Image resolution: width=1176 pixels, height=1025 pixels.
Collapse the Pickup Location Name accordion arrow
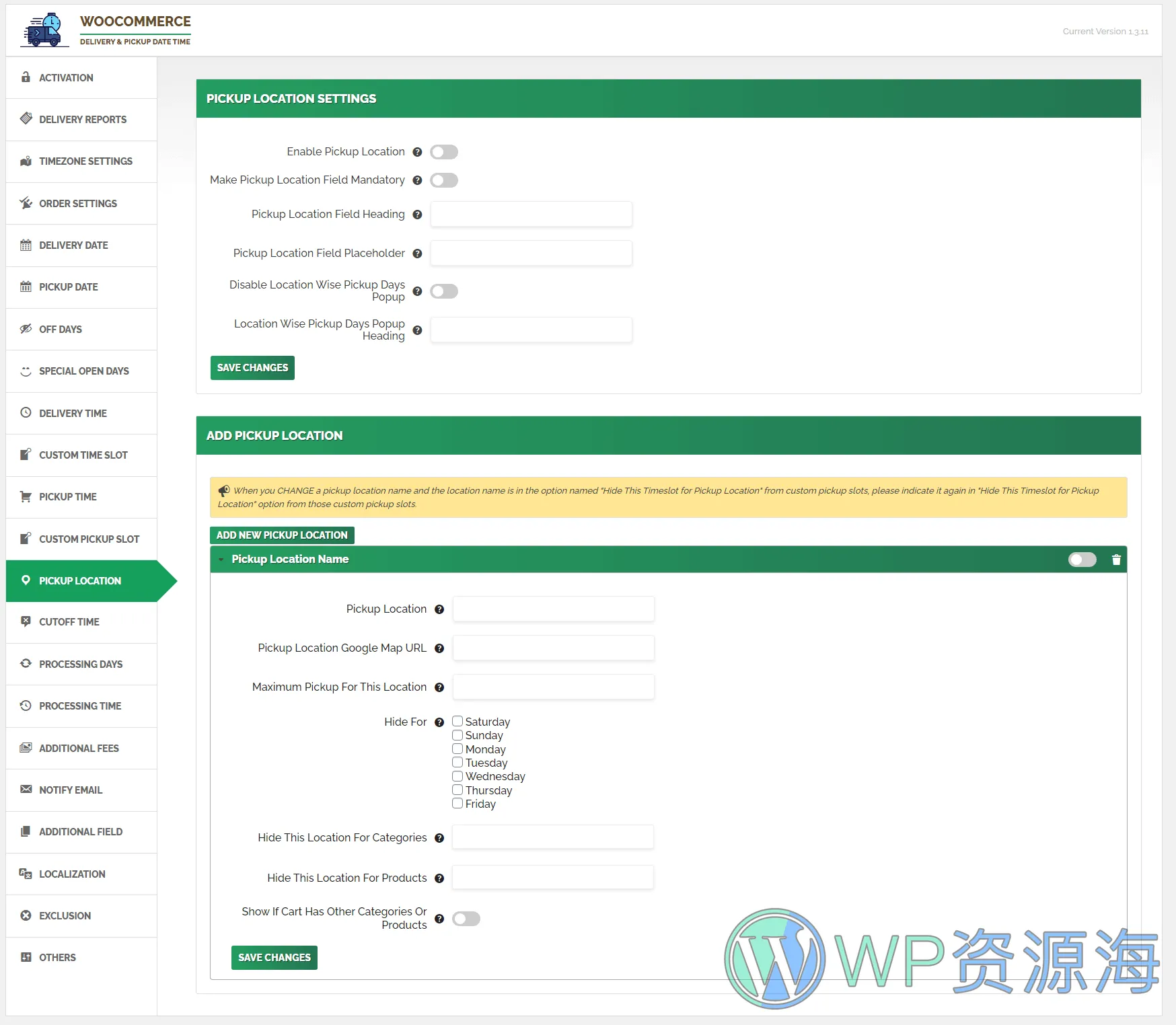pyautogui.click(x=221, y=560)
